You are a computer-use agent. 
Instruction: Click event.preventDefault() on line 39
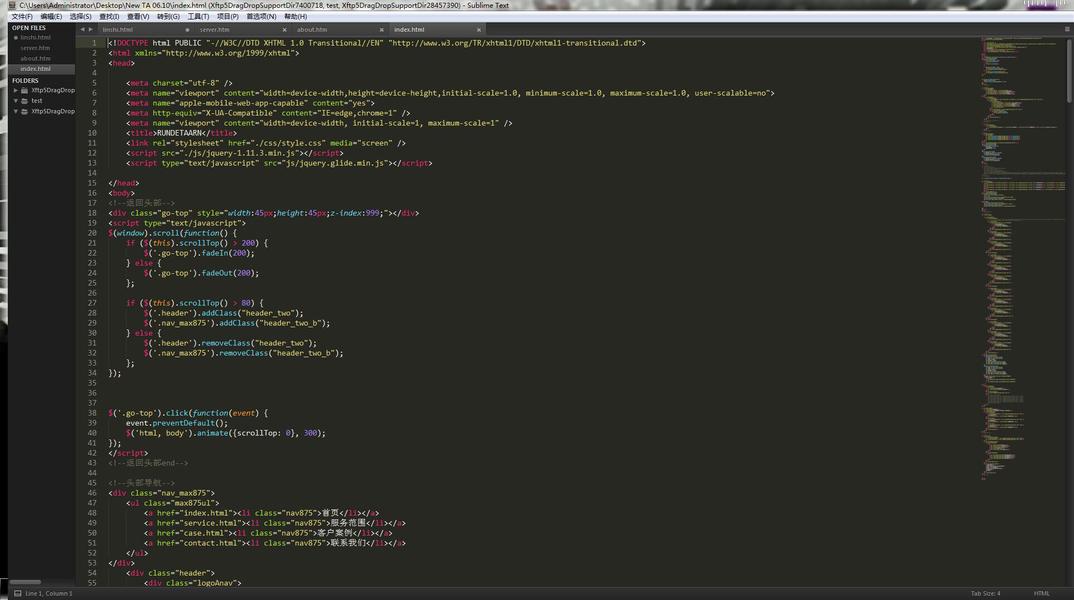(x=177, y=423)
